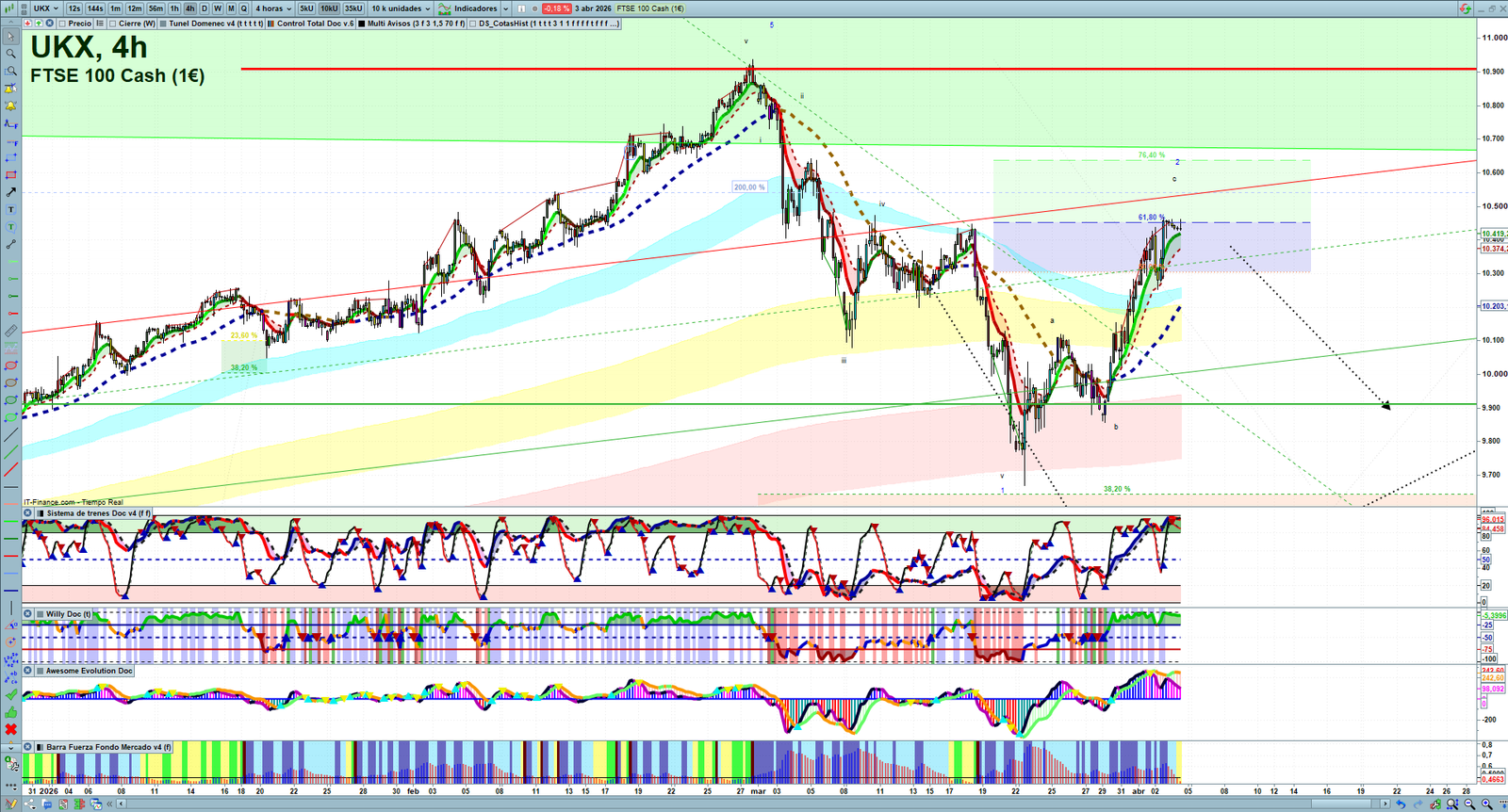Toggle the DS_CotasHist indicator checkbox
This screenshot has height=812, width=1508.
[473, 24]
